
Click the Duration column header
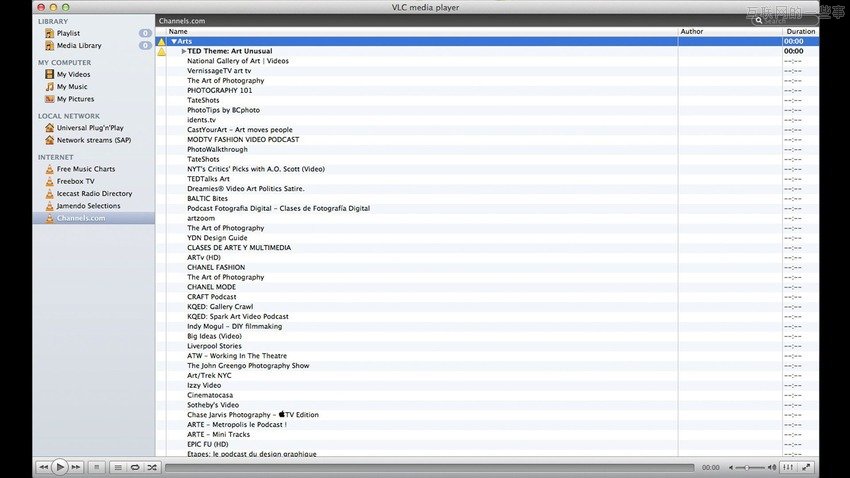click(x=800, y=31)
